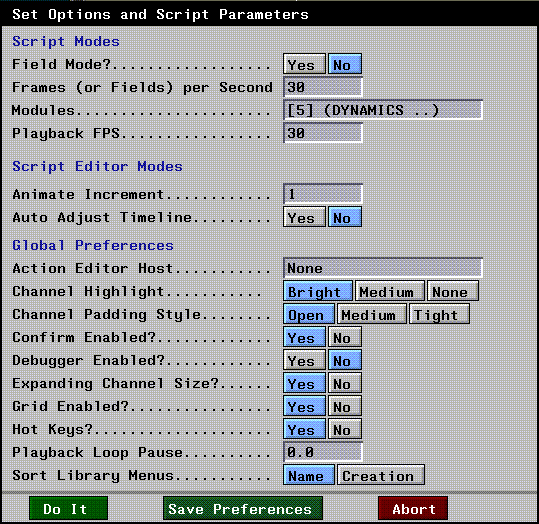
Task: Select No for Auto Adjust Timeline
Action: (x=345, y=217)
